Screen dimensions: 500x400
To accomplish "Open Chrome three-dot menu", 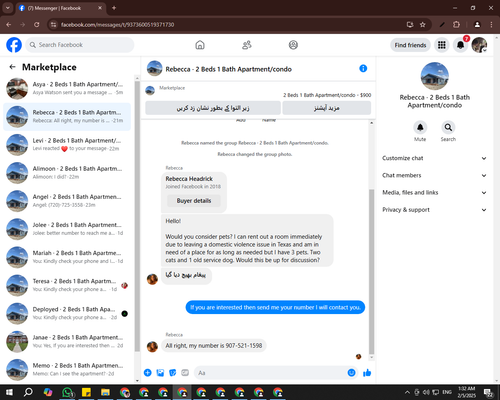I will click(491, 25).
